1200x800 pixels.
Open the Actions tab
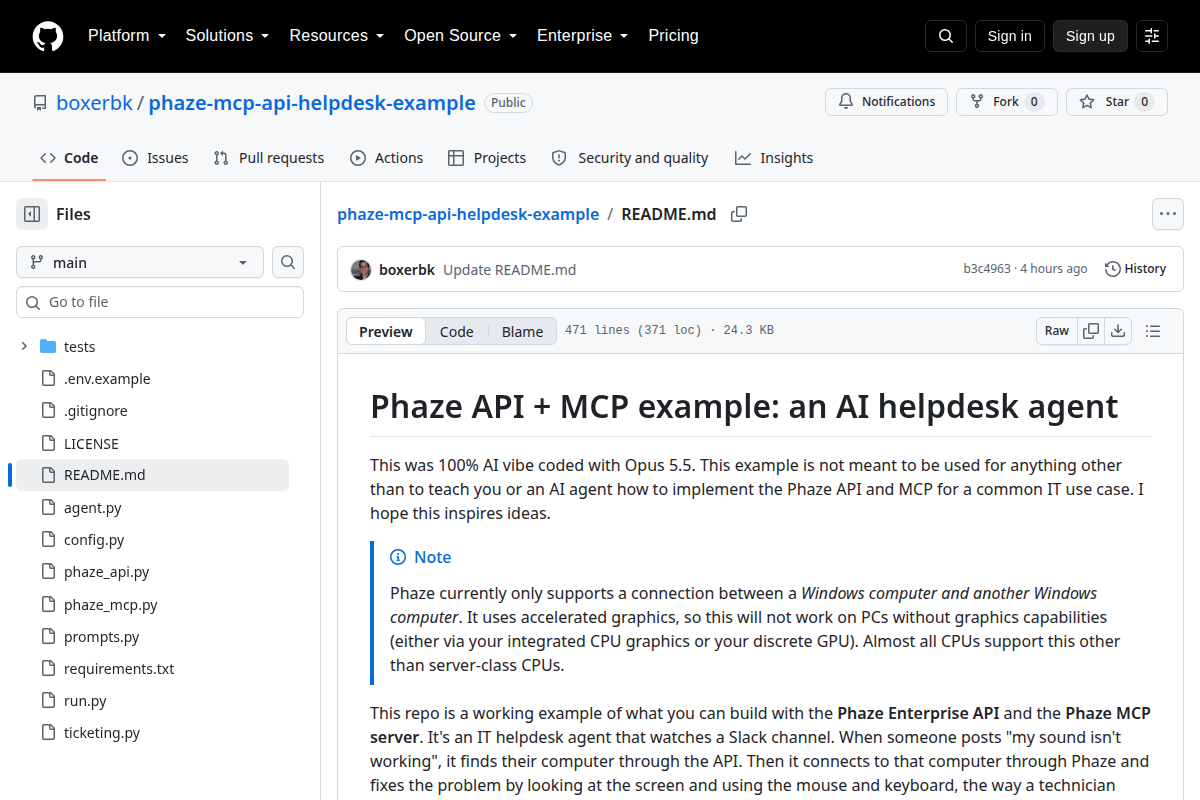[x=387, y=158]
